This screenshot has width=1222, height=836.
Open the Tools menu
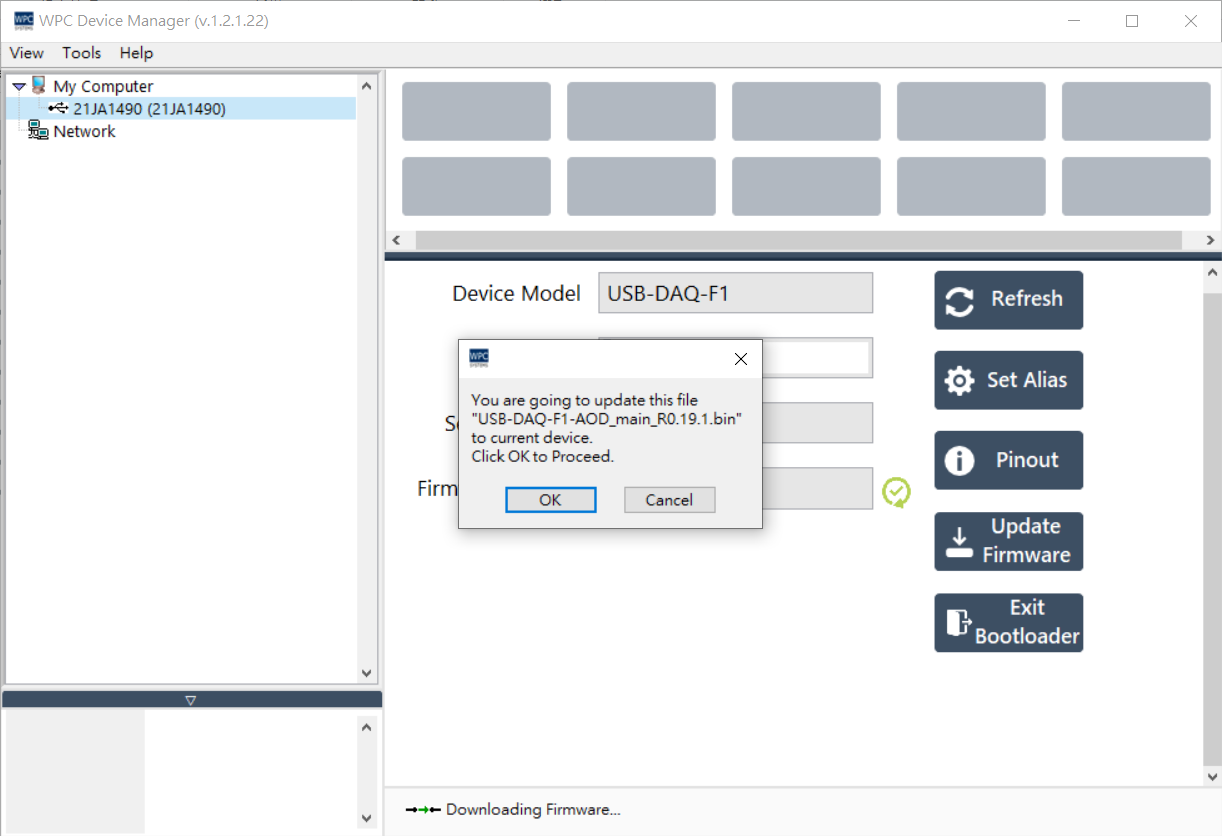(x=81, y=53)
